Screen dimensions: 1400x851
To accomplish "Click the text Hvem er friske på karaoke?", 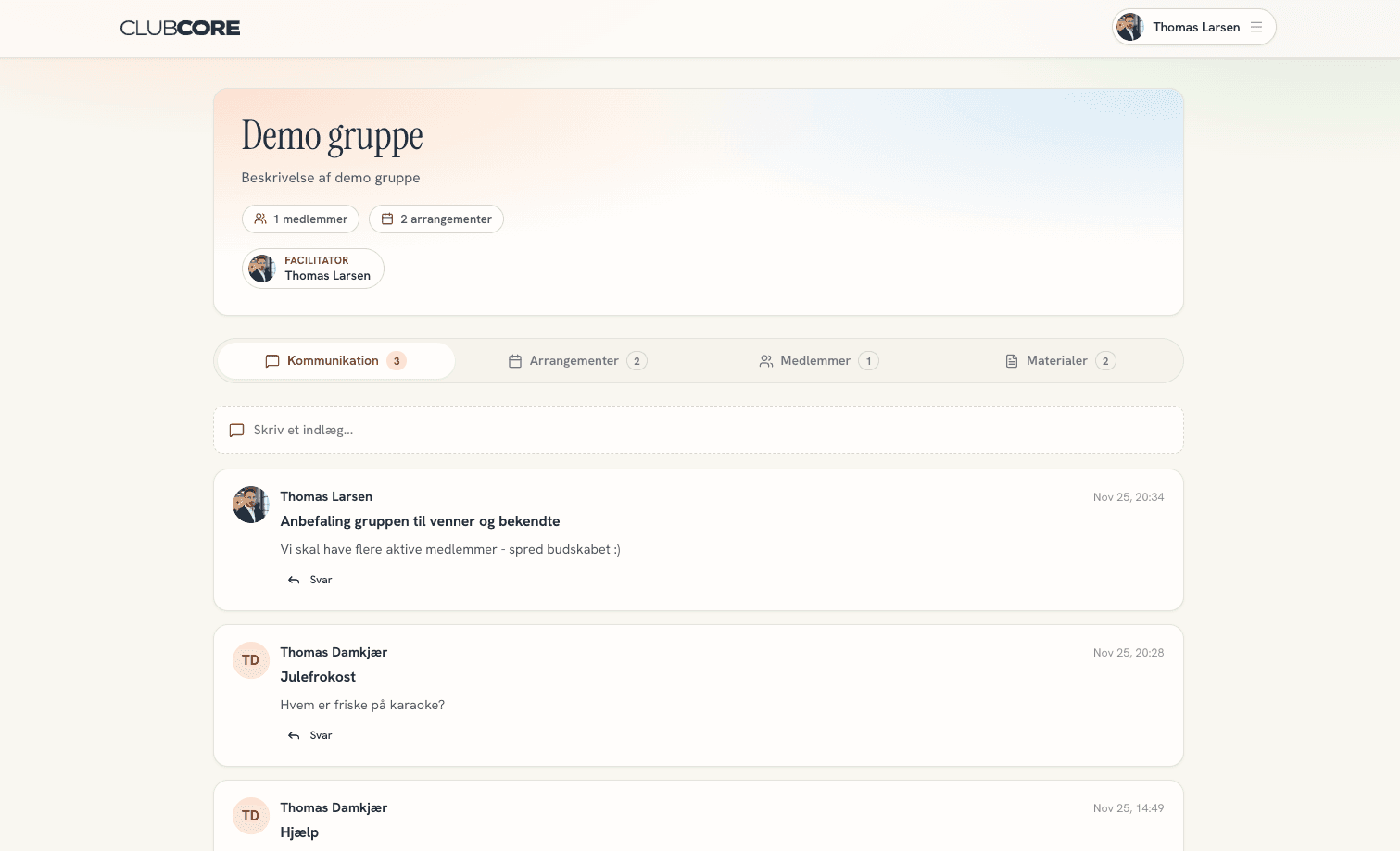I will coord(362,705).
